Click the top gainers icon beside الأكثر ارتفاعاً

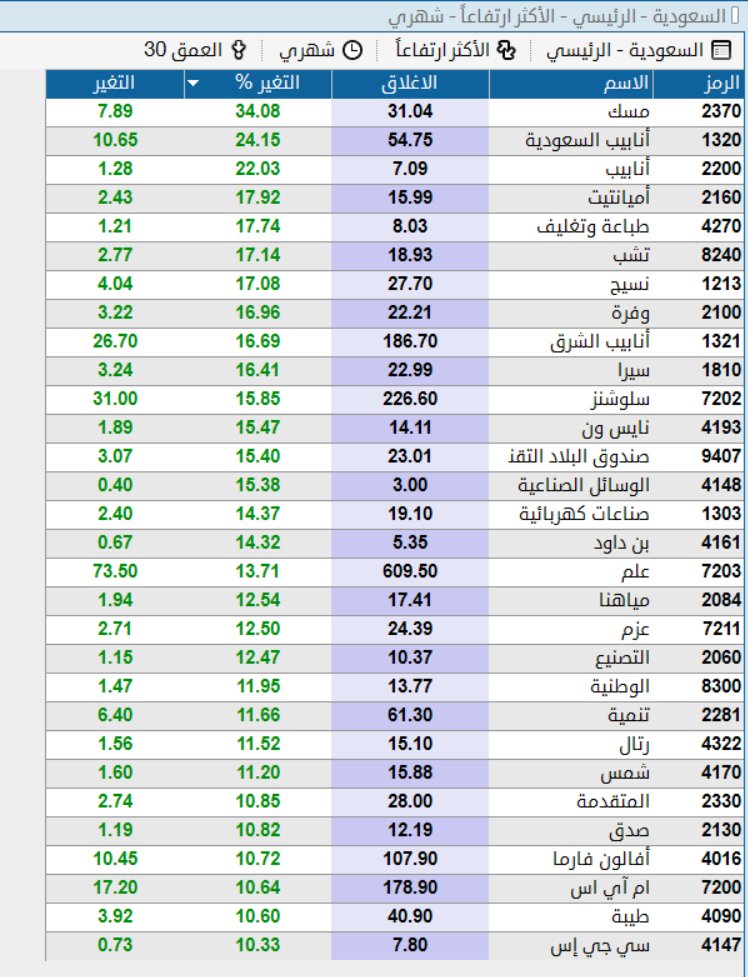click(x=507, y=50)
